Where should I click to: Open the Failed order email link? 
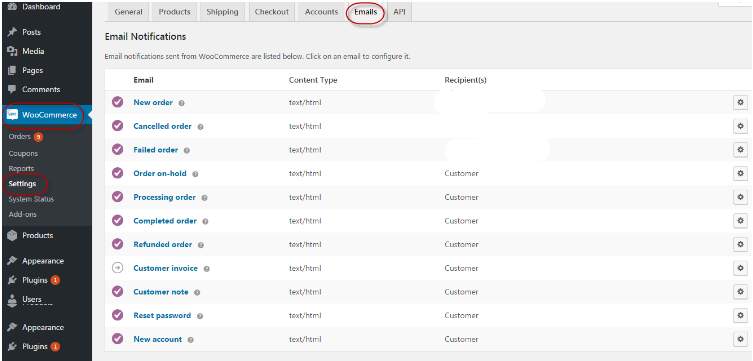[156, 150]
